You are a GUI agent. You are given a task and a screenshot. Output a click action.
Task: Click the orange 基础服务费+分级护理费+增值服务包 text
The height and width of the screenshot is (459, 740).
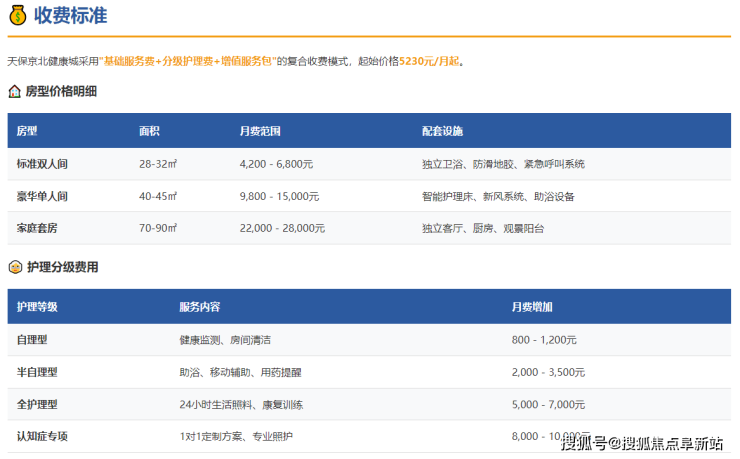pos(187,61)
